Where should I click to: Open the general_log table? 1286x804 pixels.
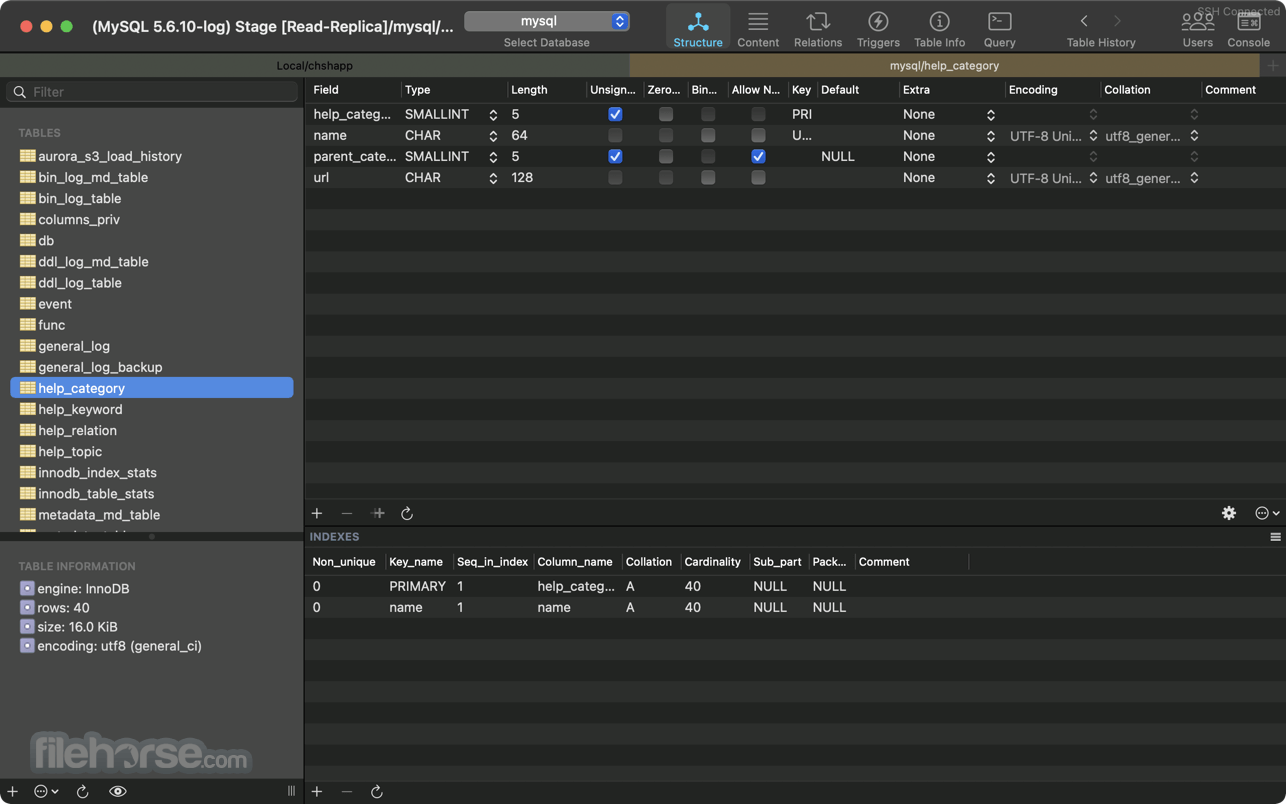[152, 346]
